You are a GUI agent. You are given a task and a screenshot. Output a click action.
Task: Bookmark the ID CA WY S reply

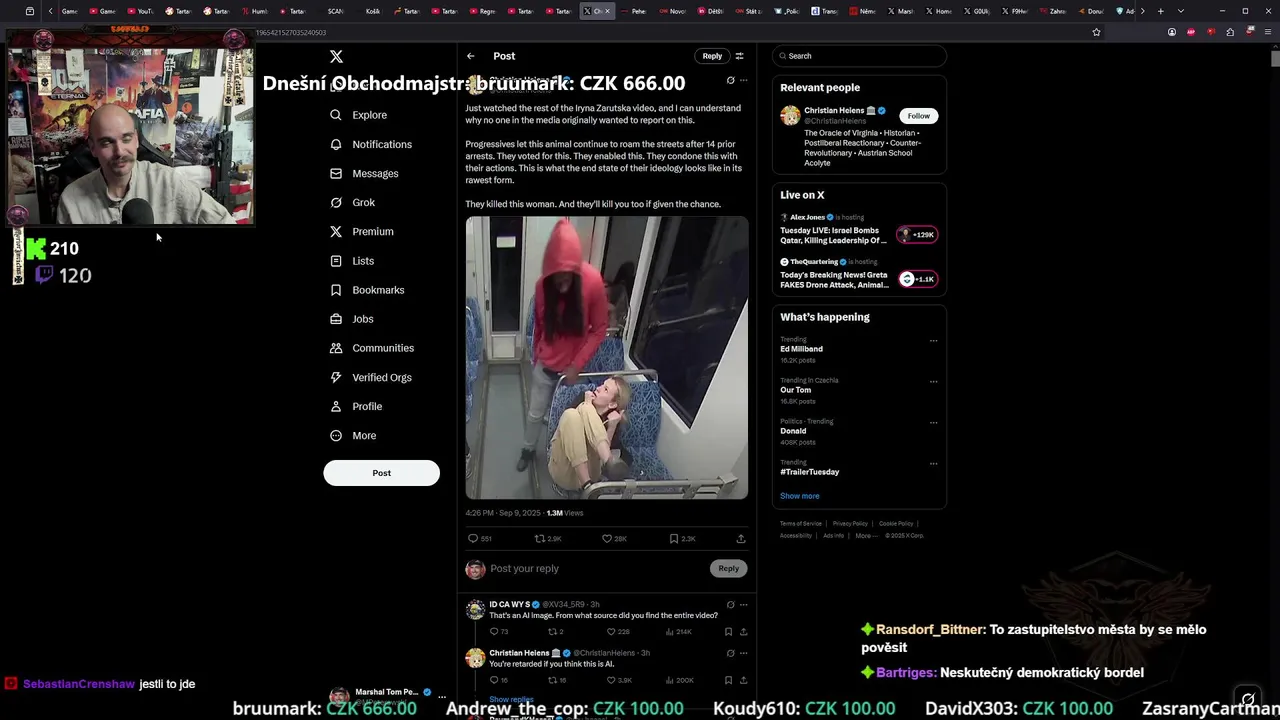tap(728, 632)
